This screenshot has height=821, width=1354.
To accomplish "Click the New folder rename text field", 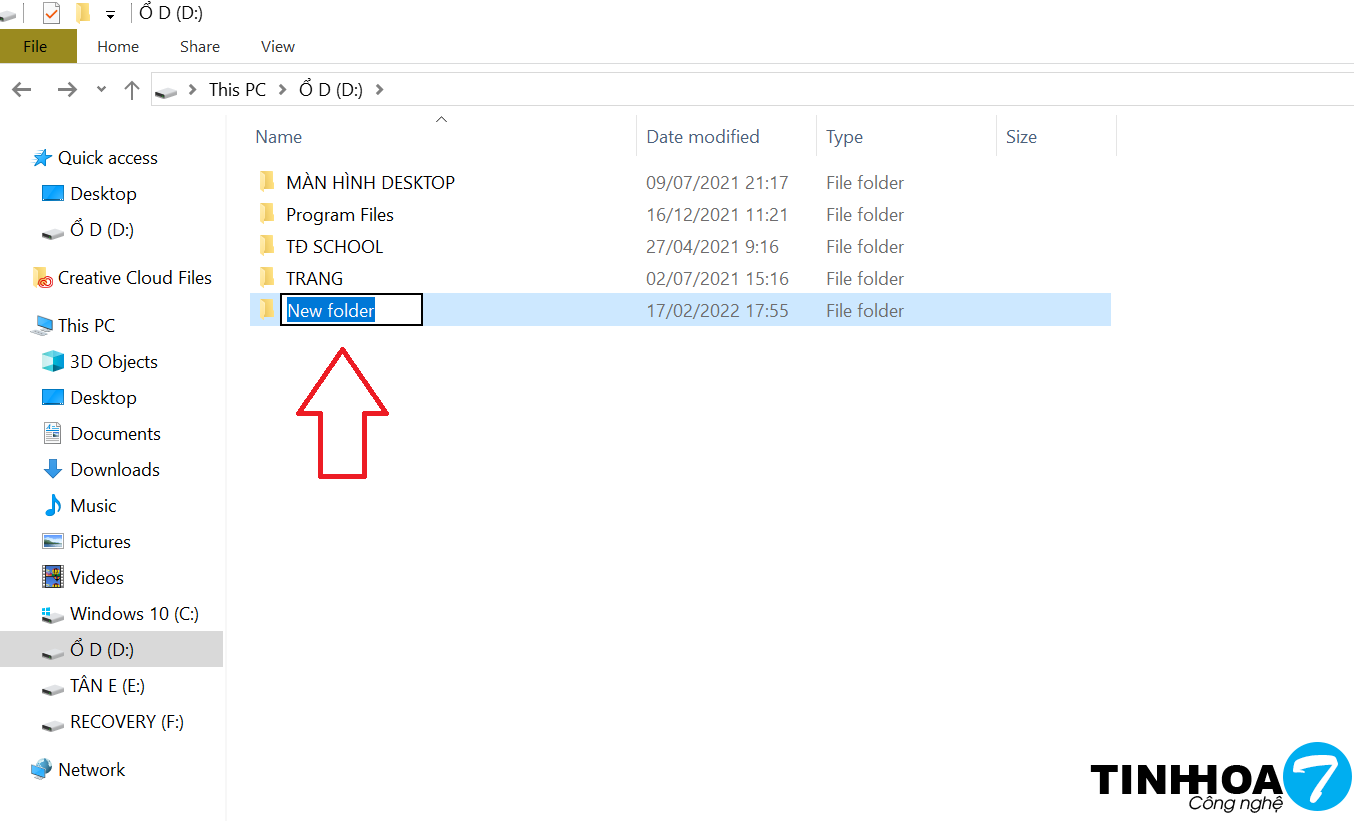I will tap(351, 310).
